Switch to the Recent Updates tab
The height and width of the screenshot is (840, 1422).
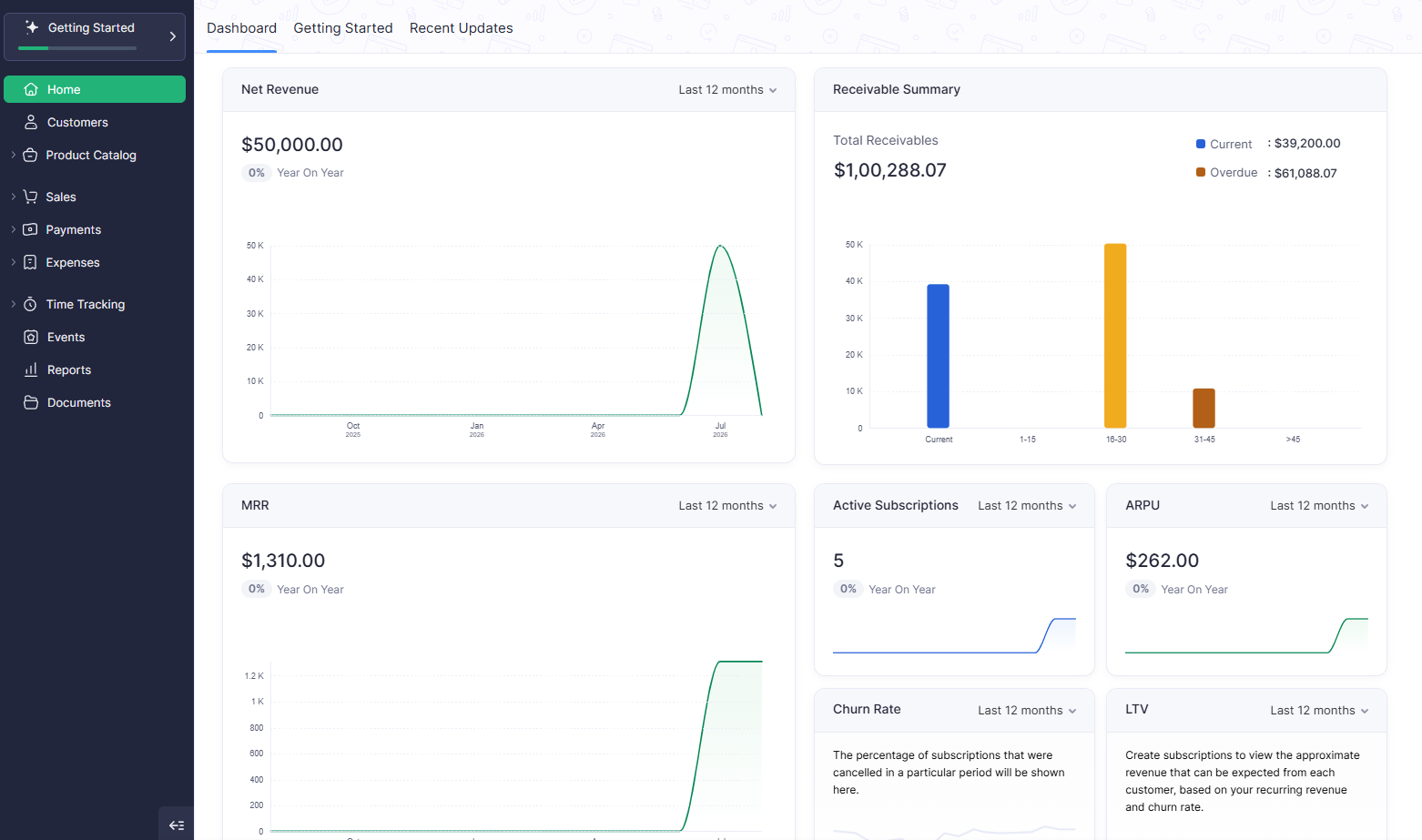click(462, 28)
